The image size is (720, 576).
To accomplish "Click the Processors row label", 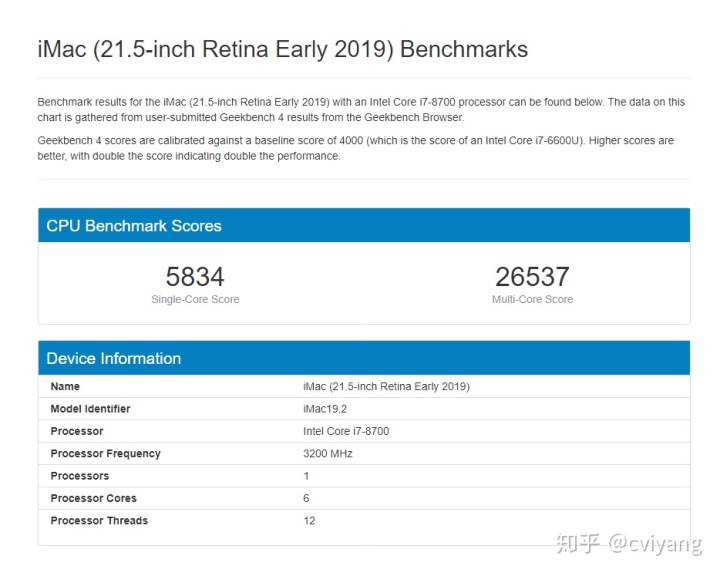I will (79, 476).
